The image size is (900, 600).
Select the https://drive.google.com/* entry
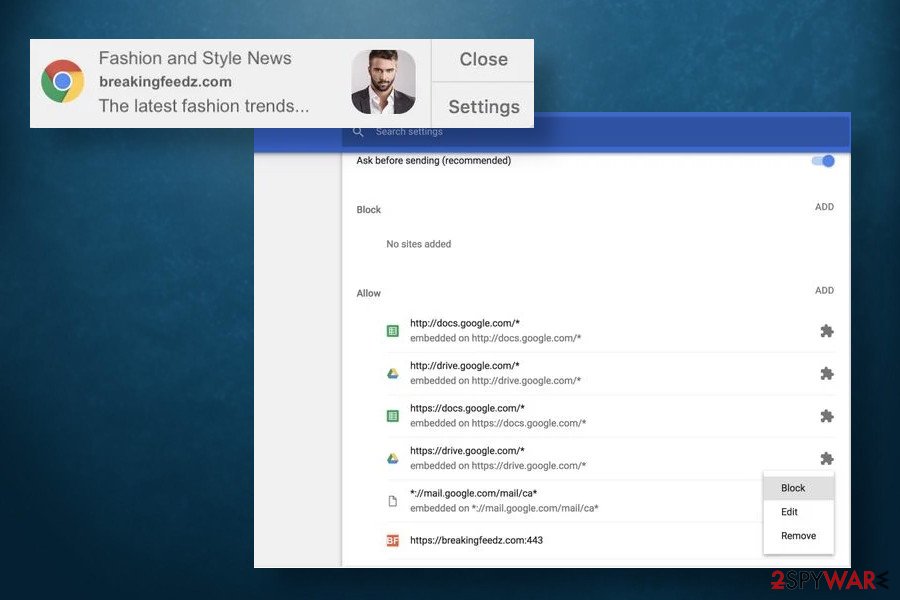point(610,458)
